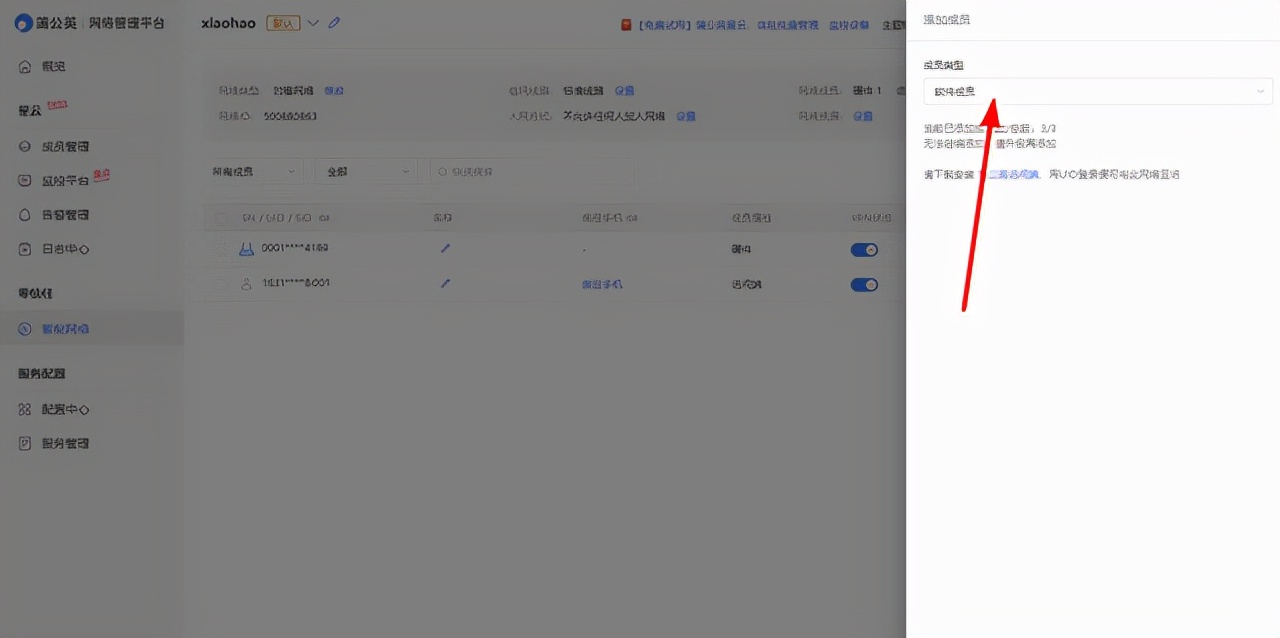
Task: Open the Service Management sidebar icon
Action: pos(25,442)
